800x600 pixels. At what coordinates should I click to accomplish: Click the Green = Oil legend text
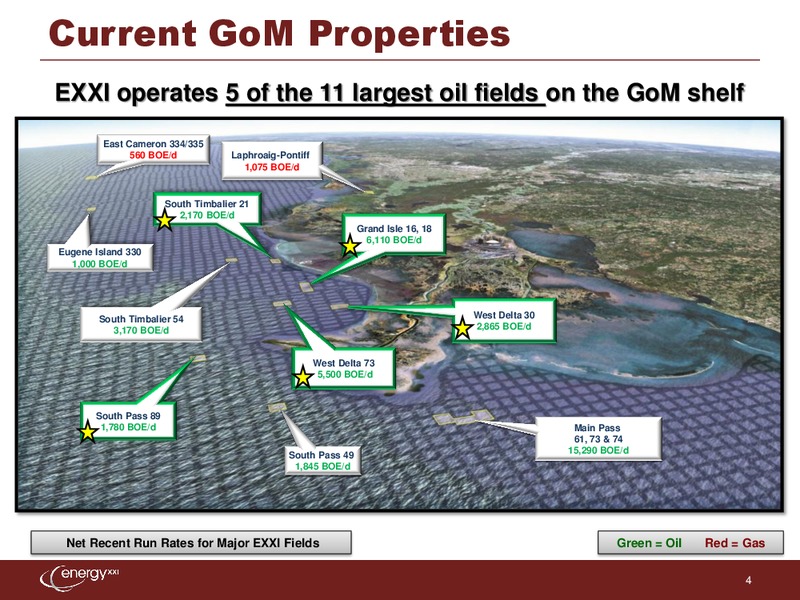click(x=649, y=543)
